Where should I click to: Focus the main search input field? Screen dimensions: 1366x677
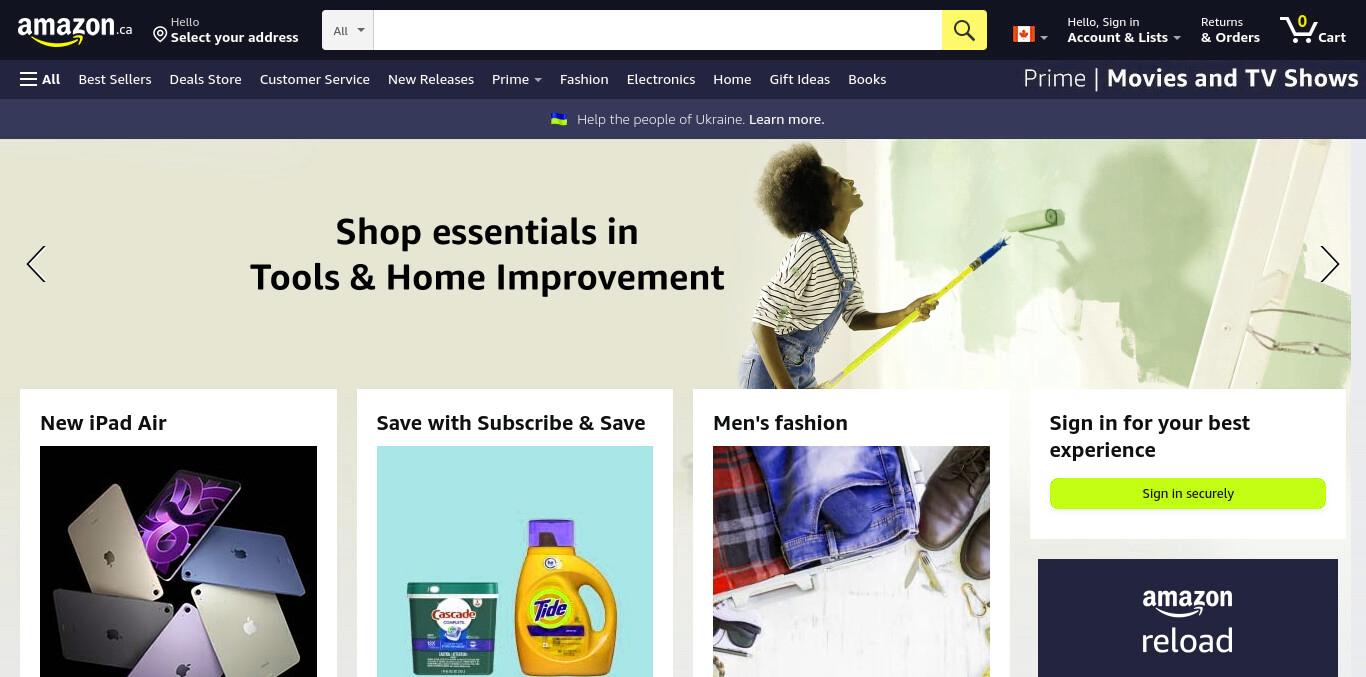pos(658,30)
